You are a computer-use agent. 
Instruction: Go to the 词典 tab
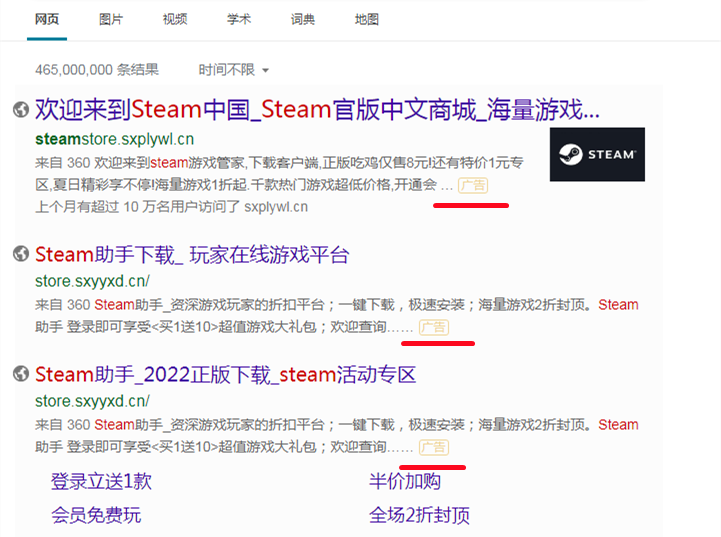(x=303, y=19)
